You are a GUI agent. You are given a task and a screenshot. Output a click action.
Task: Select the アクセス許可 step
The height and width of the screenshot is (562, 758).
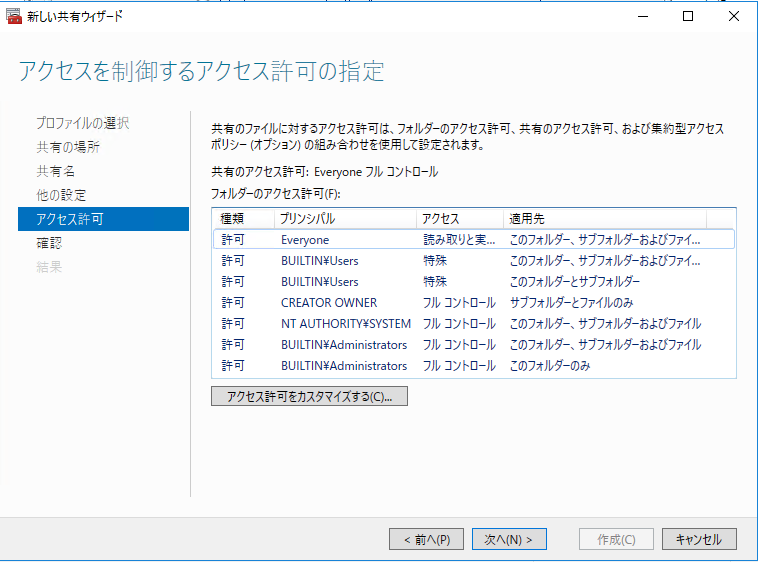point(103,219)
